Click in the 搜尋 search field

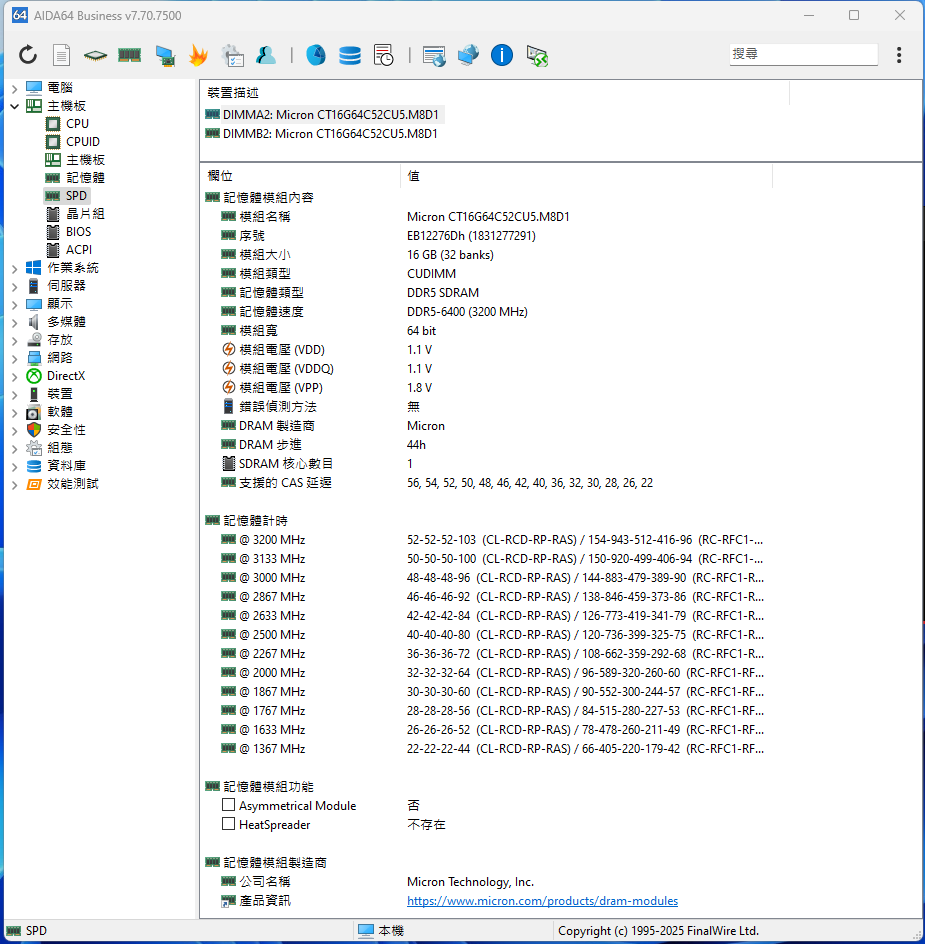(x=803, y=54)
